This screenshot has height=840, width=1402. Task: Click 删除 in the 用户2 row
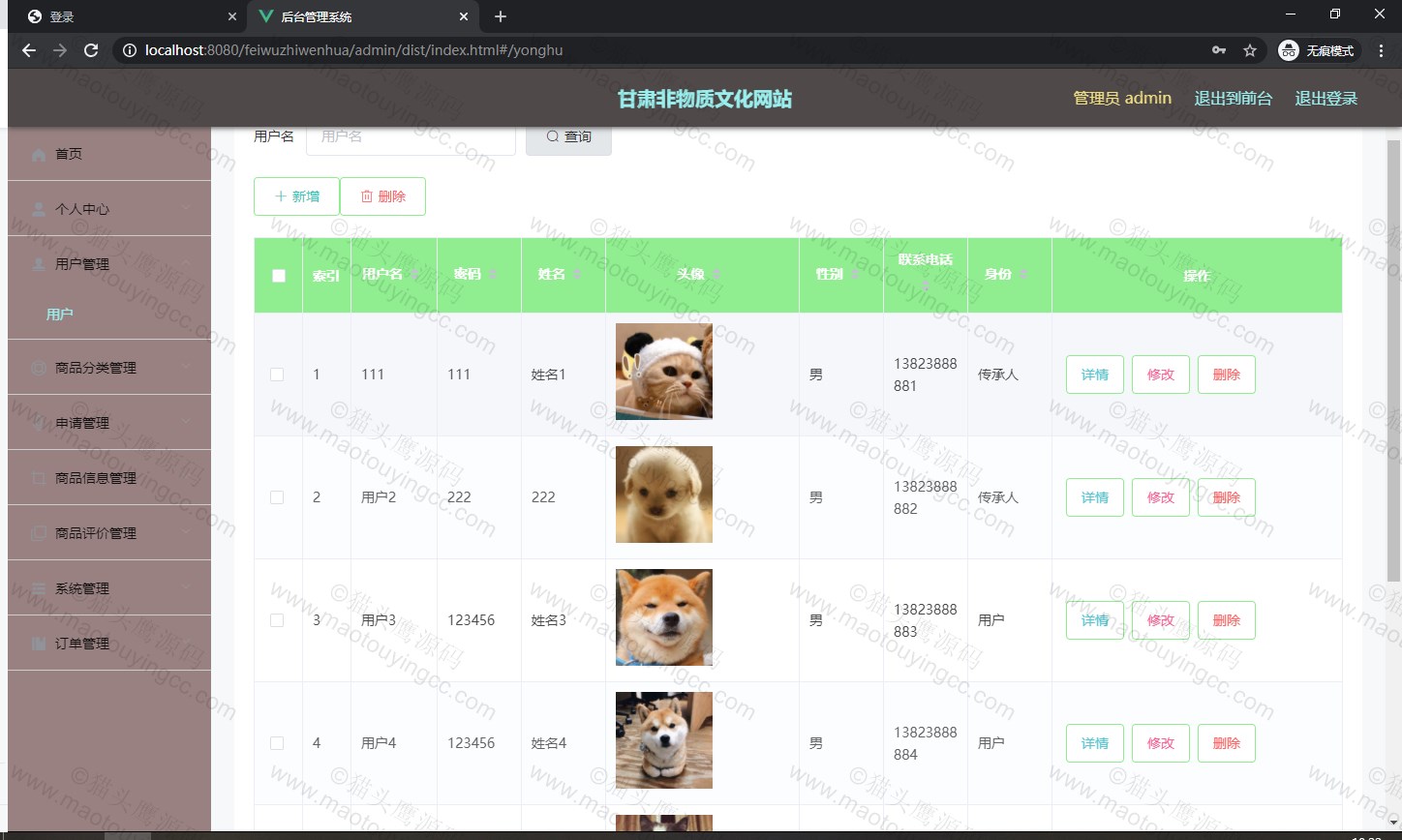click(x=1227, y=497)
